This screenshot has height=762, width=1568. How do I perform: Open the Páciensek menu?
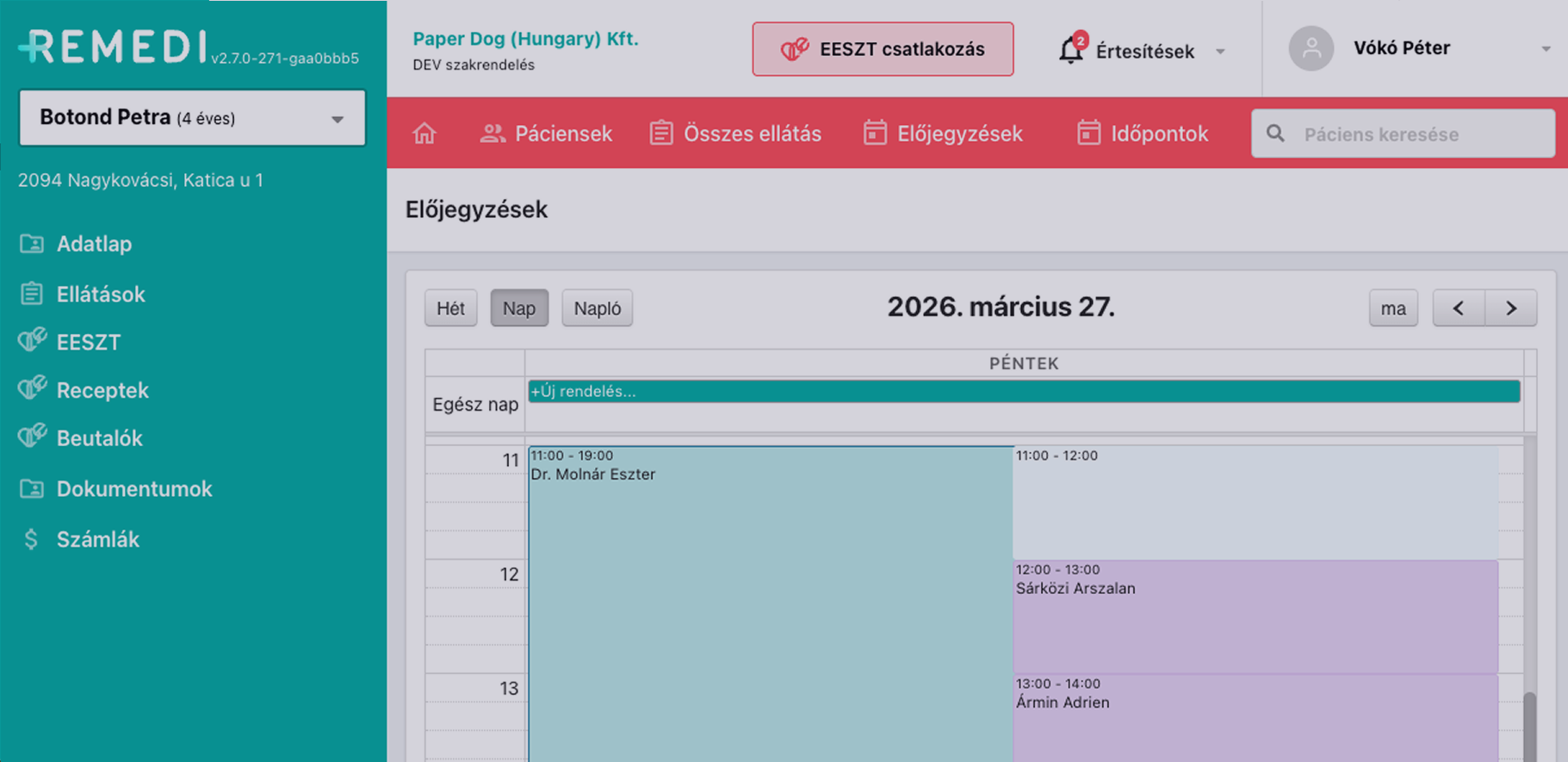coord(546,133)
